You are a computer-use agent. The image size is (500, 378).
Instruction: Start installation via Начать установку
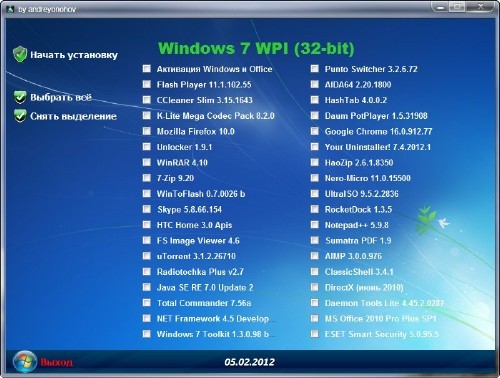74,55
